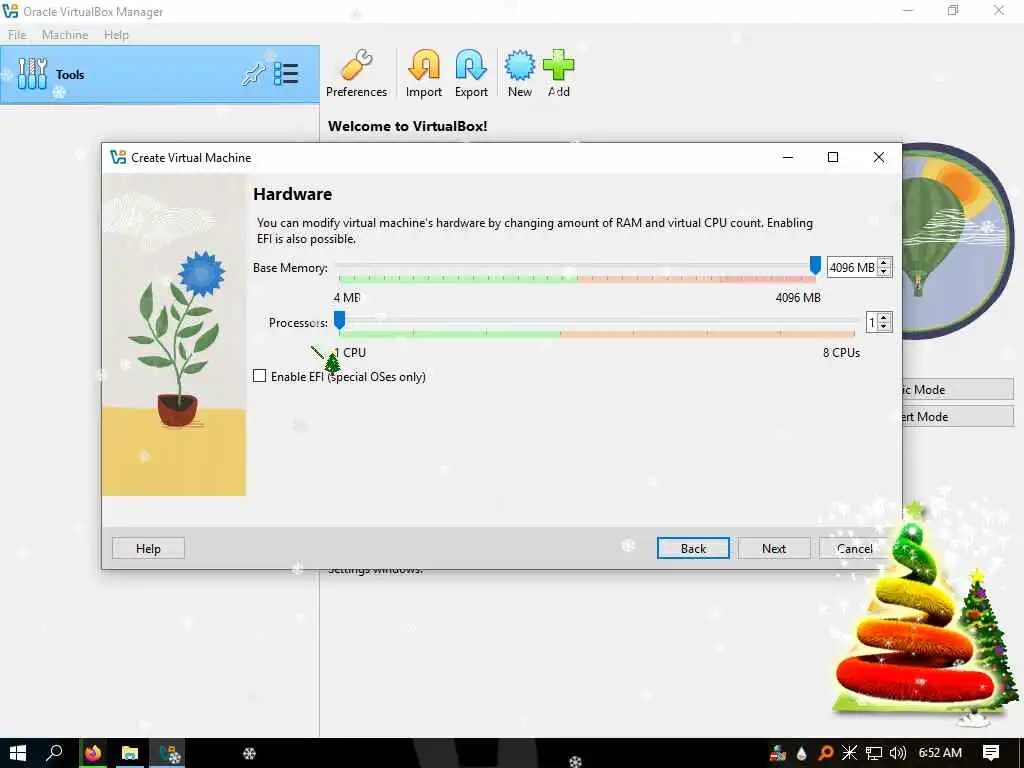Open the Machine menu
This screenshot has height=768, width=1024.
[65, 35]
